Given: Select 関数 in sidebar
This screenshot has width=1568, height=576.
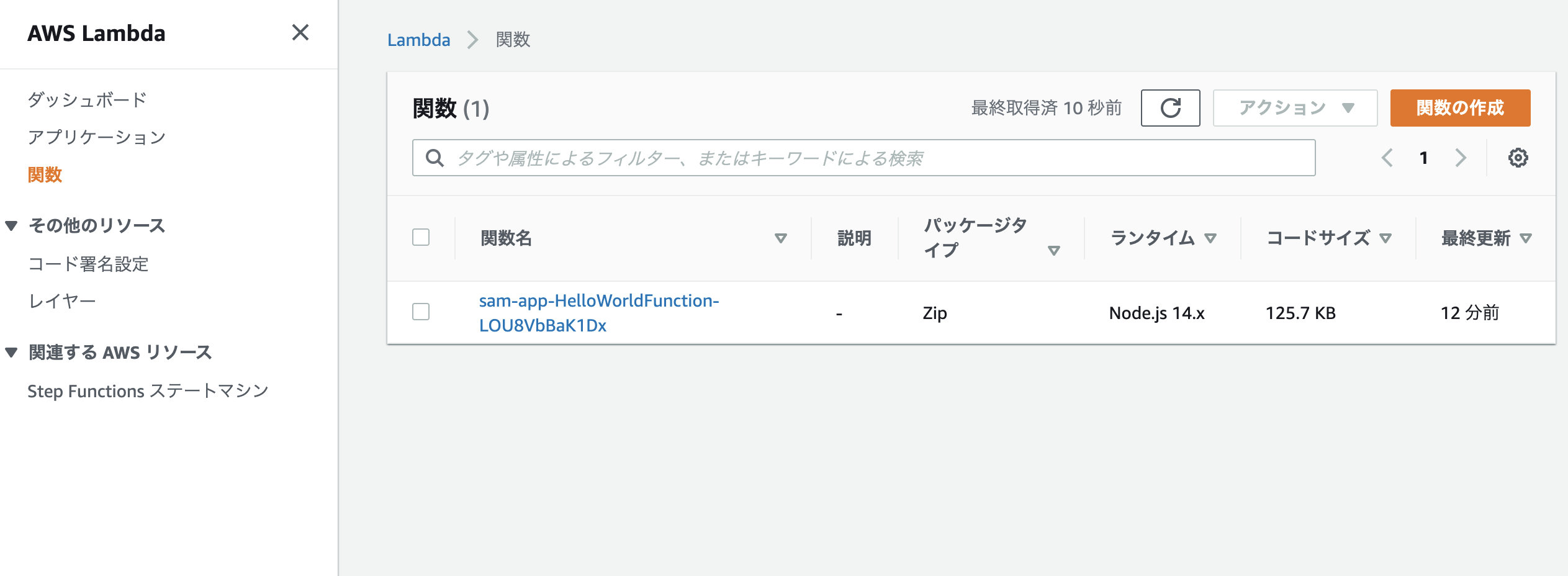Looking at the screenshot, I should [x=45, y=174].
